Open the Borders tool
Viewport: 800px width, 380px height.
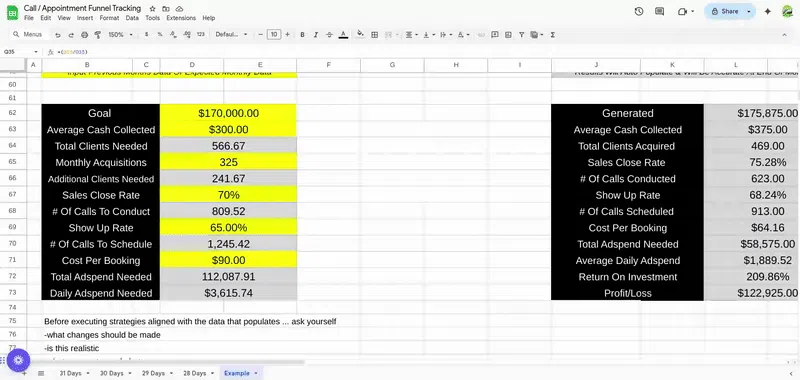374,35
